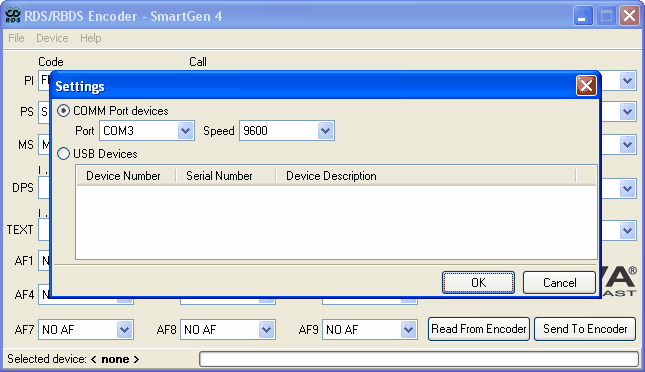Open dropdown arrow at right of TEXT row
The width and height of the screenshot is (645, 372).
click(627, 230)
